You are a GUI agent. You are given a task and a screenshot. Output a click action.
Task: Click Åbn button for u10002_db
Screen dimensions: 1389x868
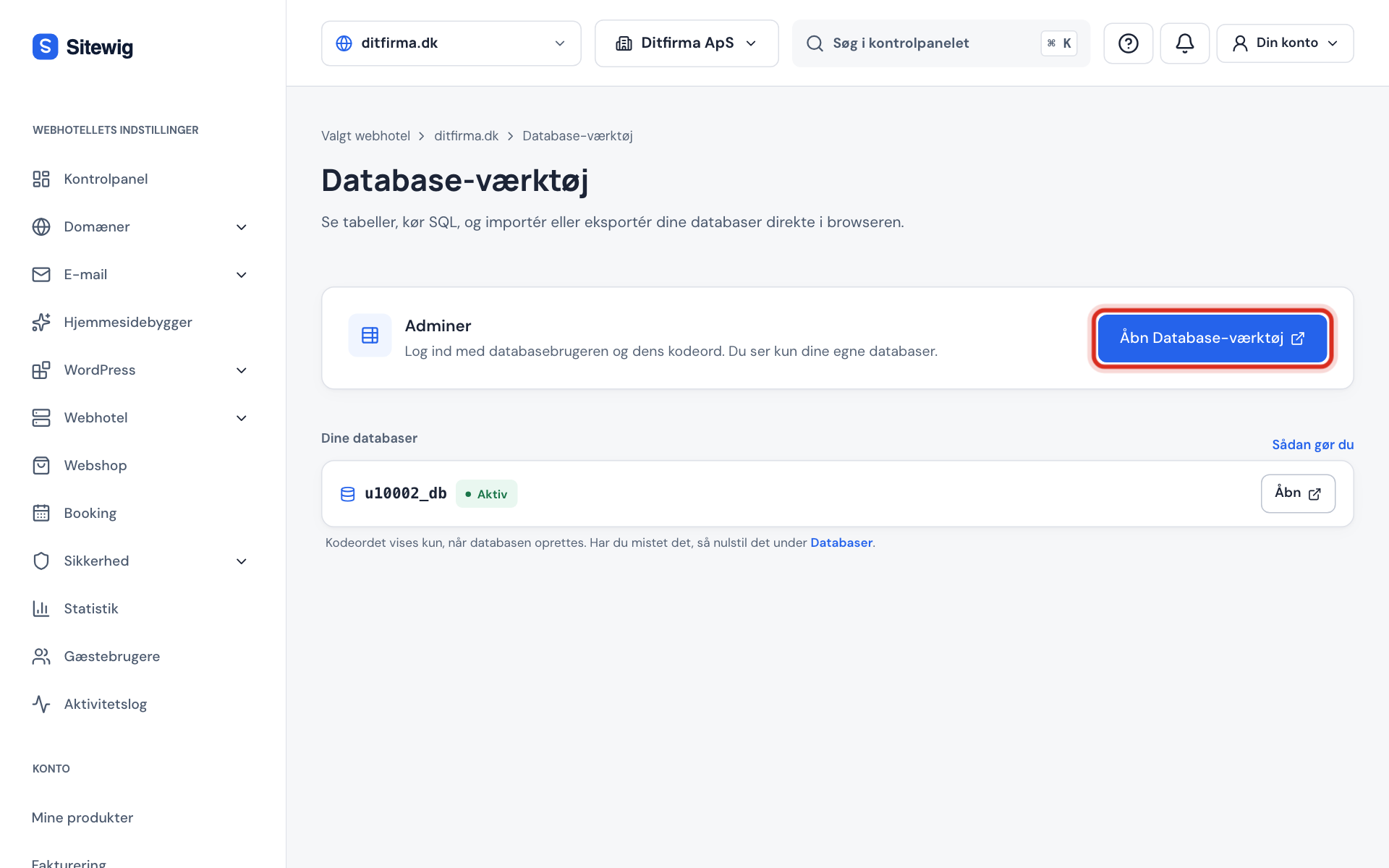[x=1298, y=493]
